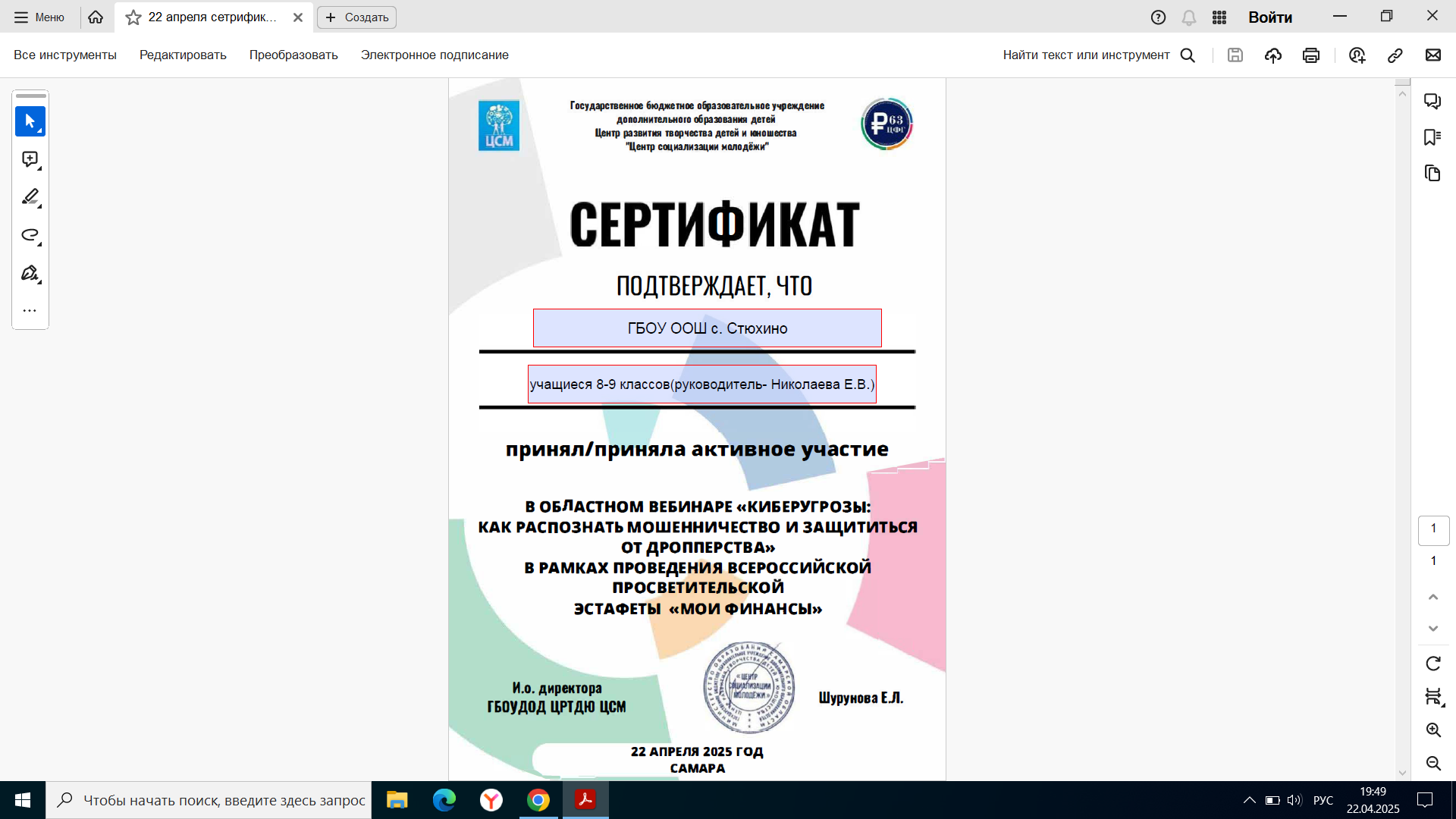Pick the freehand draw loop tool
1456x819 pixels.
point(30,235)
